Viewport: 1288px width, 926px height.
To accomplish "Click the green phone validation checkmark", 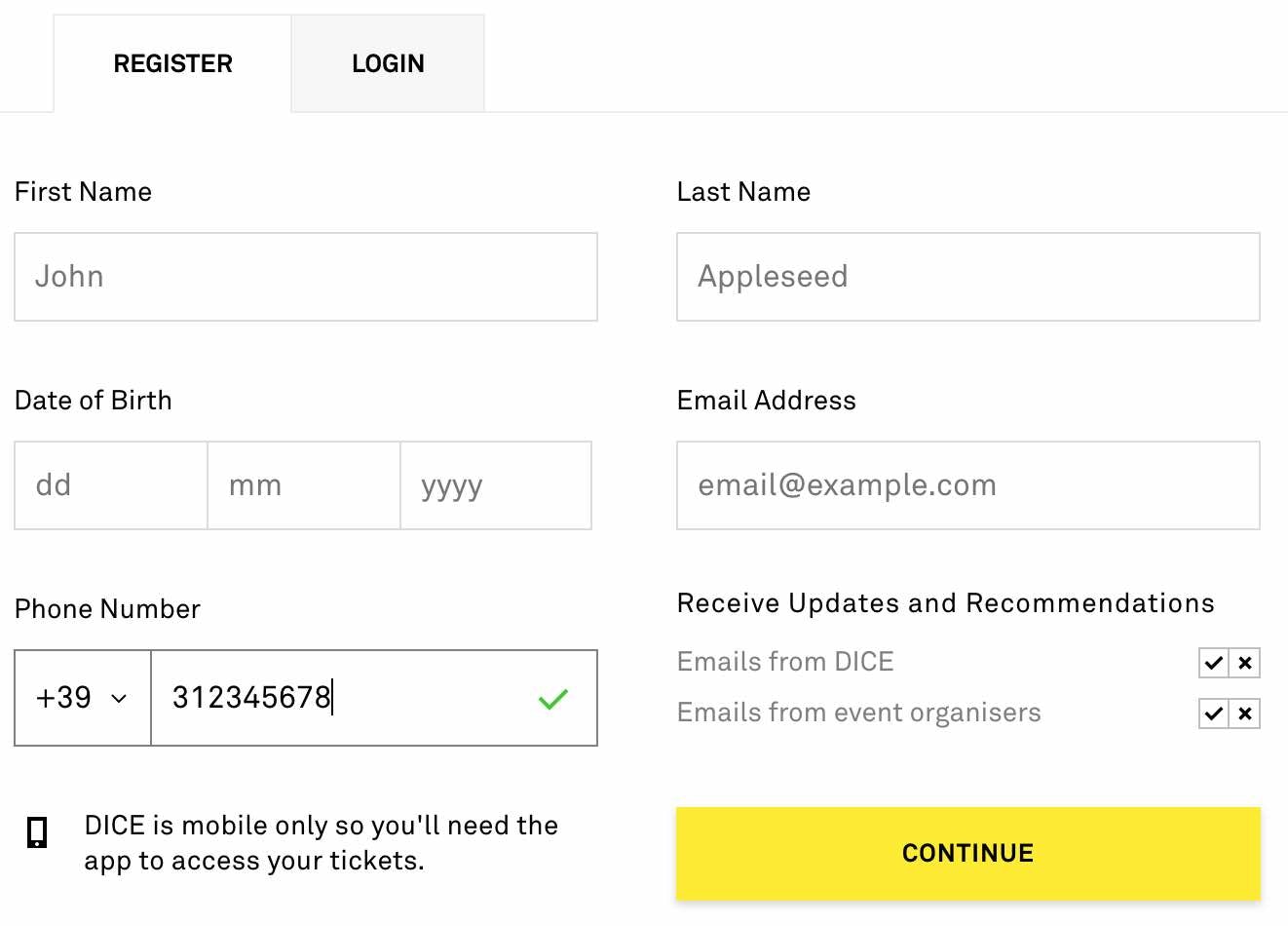I will click(552, 699).
